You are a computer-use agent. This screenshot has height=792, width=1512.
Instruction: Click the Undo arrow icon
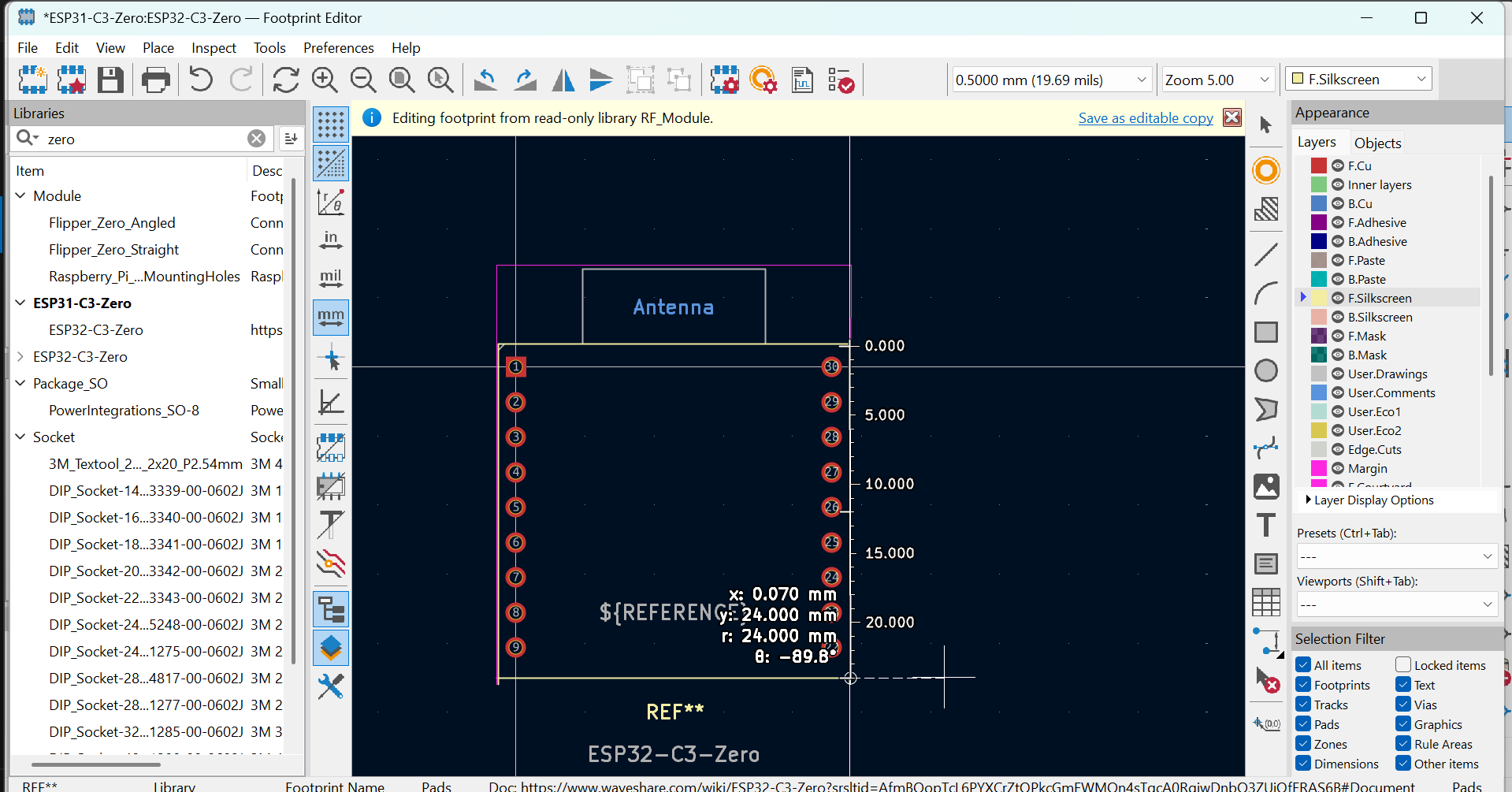tap(201, 80)
